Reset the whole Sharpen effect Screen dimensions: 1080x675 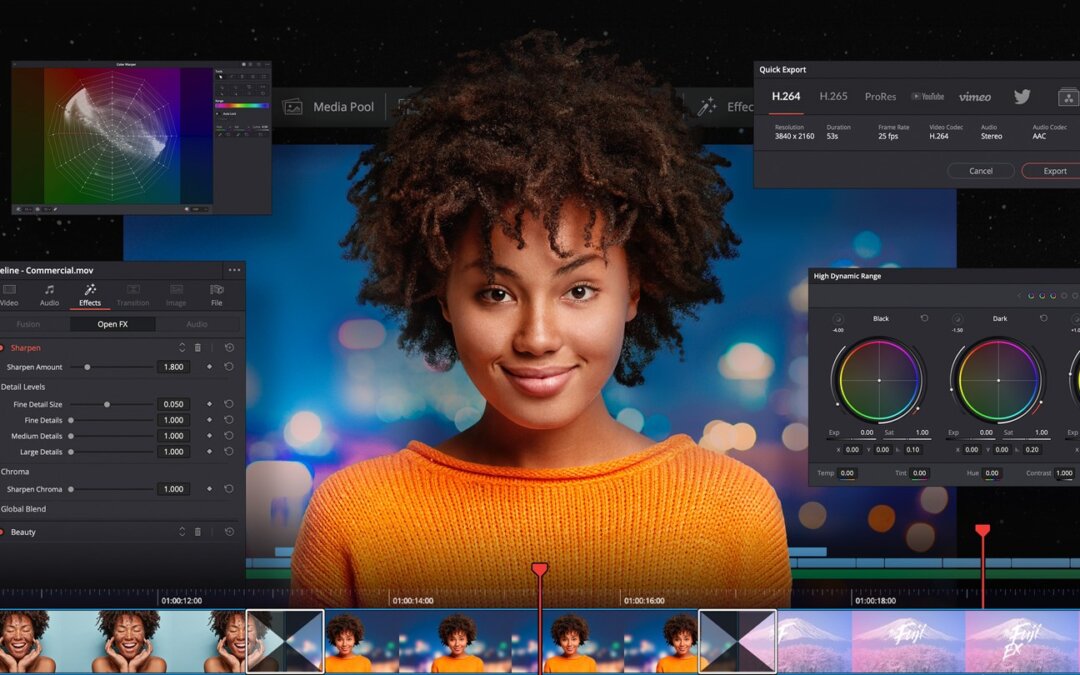click(229, 348)
